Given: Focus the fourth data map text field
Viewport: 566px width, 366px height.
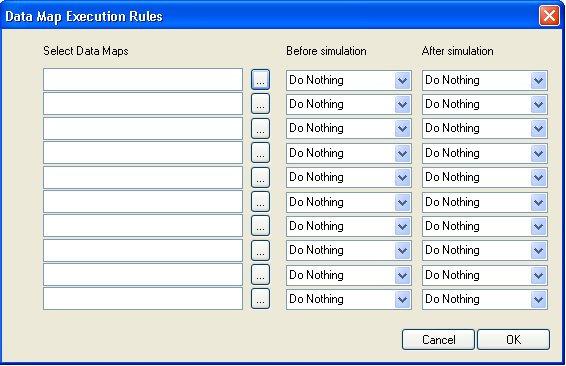Looking at the screenshot, I should click(x=143, y=153).
